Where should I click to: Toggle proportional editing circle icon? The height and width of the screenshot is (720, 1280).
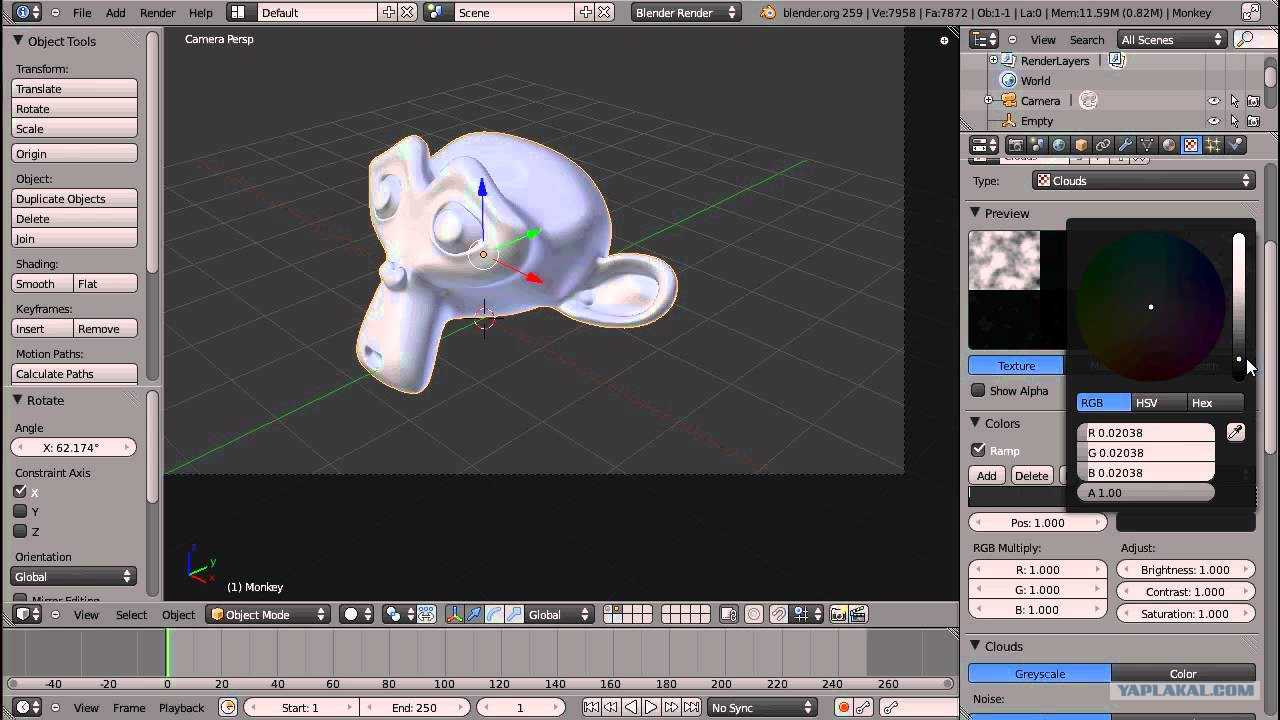(x=754, y=614)
